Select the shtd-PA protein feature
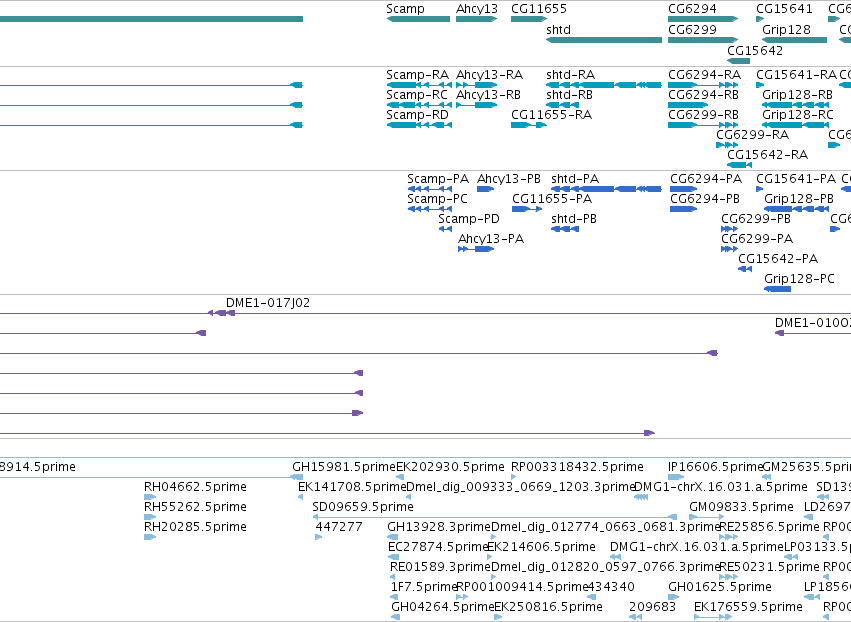Screen dimensions: 851x622 [x=606, y=189]
